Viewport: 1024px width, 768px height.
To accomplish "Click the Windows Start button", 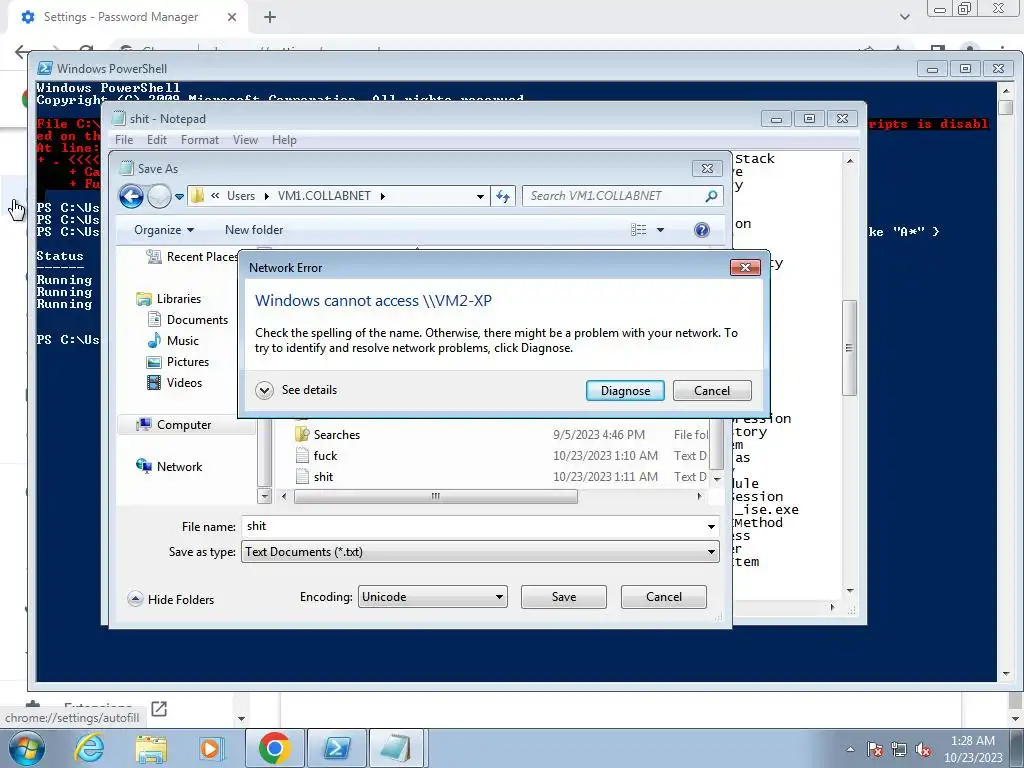I will point(26,748).
